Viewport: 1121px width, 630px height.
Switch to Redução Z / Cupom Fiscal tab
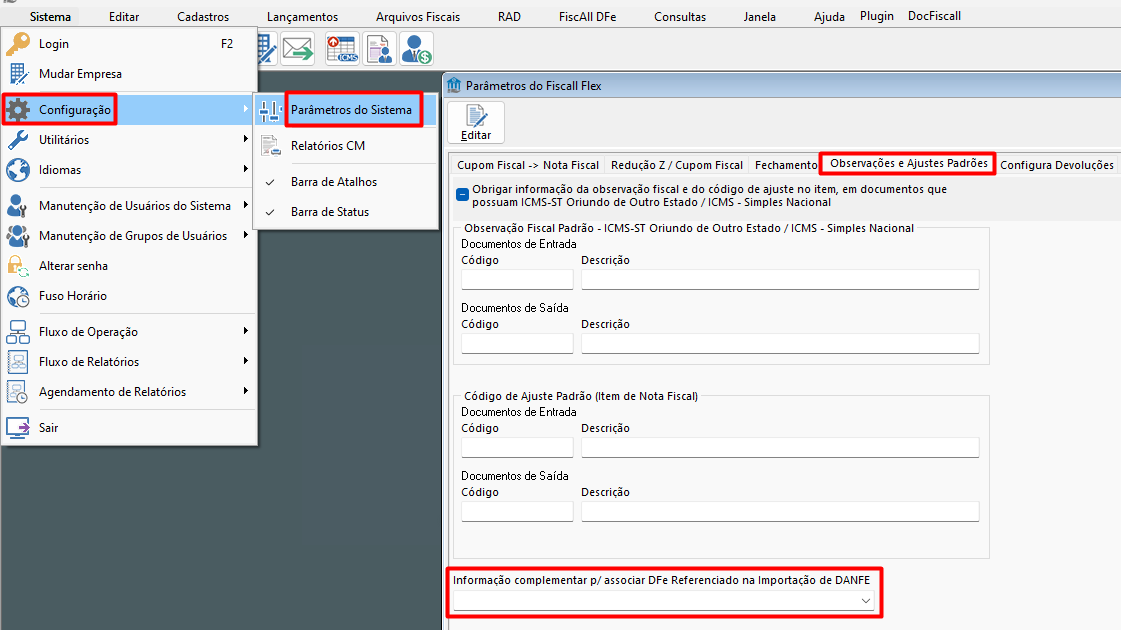pos(677,165)
